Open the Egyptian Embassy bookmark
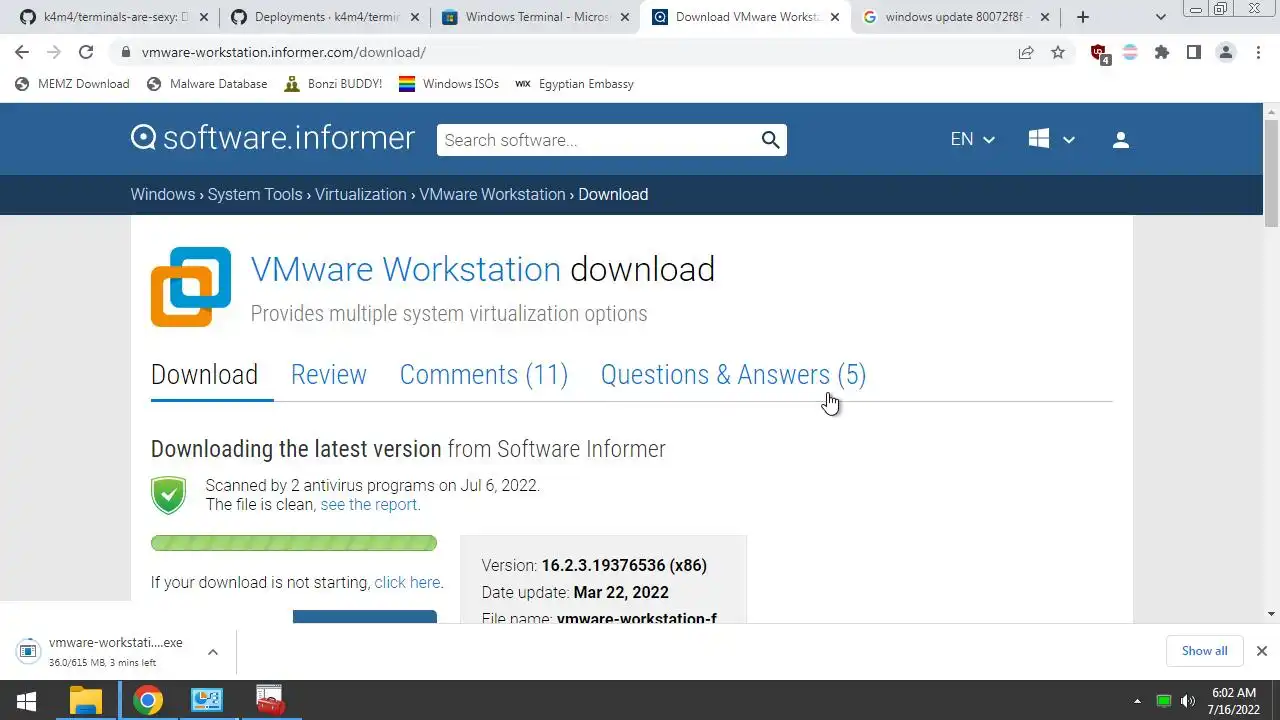This screenshot has width=1280, height=720. (575, 84)
